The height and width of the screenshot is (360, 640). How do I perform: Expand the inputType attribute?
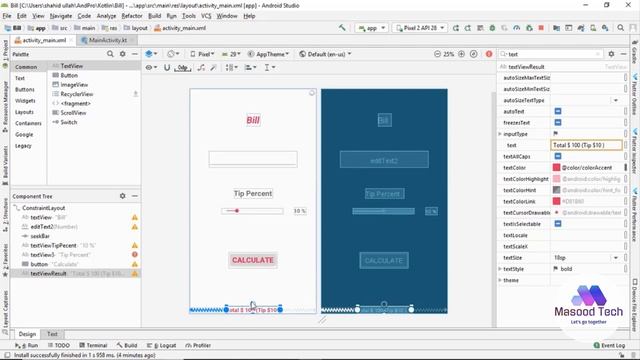500,134
